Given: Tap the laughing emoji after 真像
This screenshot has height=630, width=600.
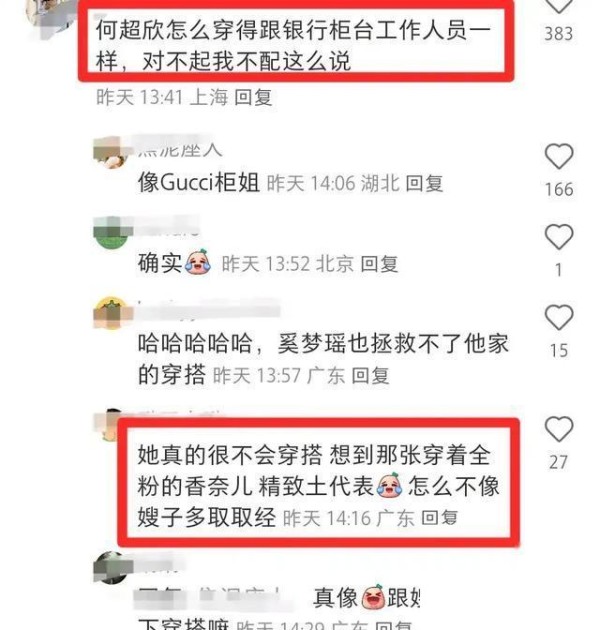Looking at the screenshot, I should [373, 597].
